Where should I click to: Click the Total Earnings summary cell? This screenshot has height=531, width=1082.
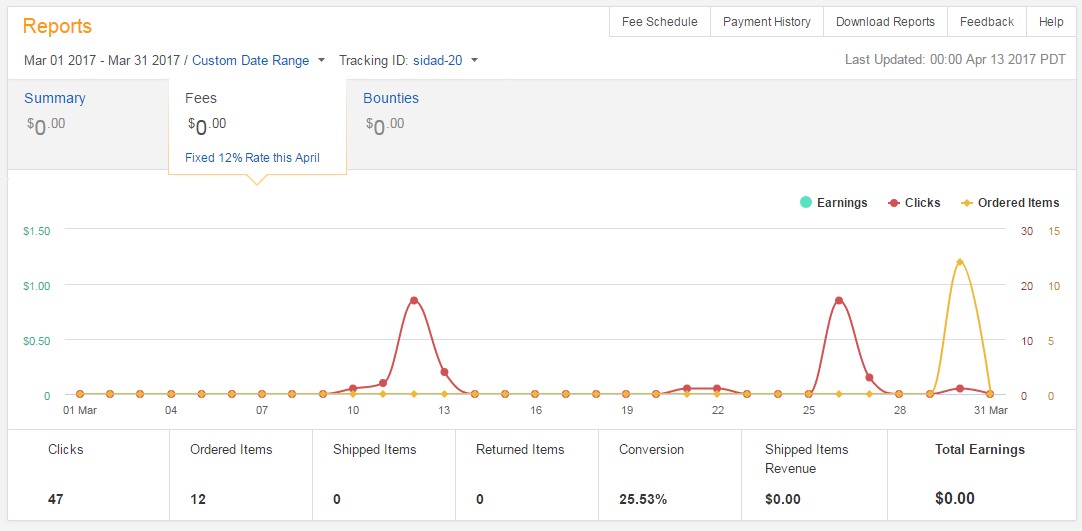[979, 474]
